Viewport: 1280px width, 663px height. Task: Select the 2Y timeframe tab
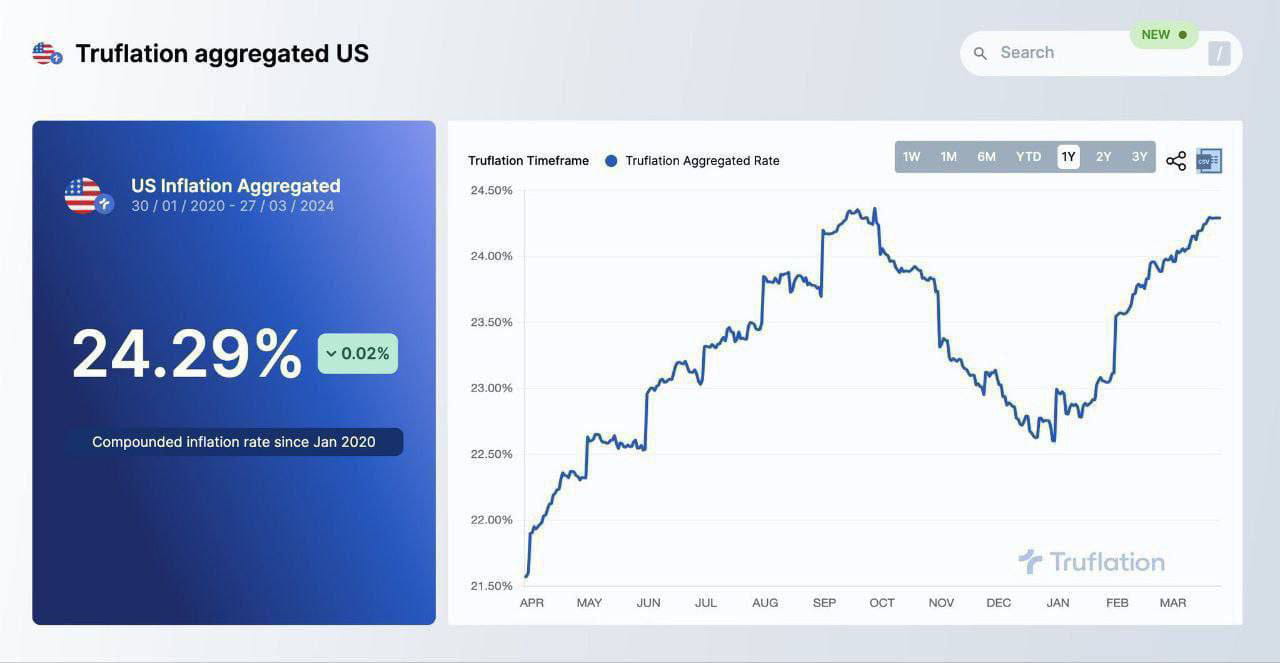click(x=1103, y=156)
